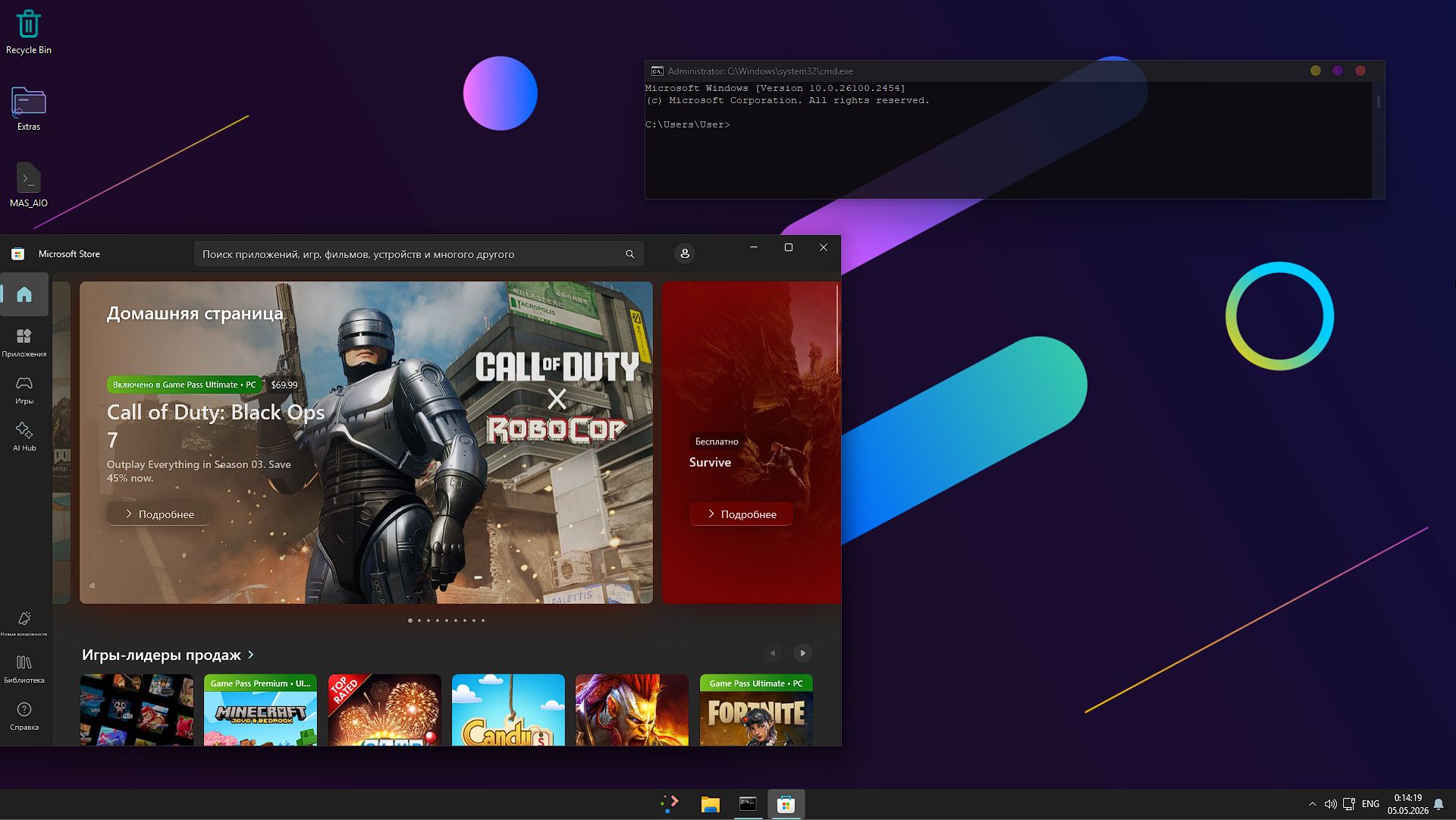This screenshot has width=1456, height=820.
Task: Open Новые возможности in the Store sidebar
Action: coord(24,624)
